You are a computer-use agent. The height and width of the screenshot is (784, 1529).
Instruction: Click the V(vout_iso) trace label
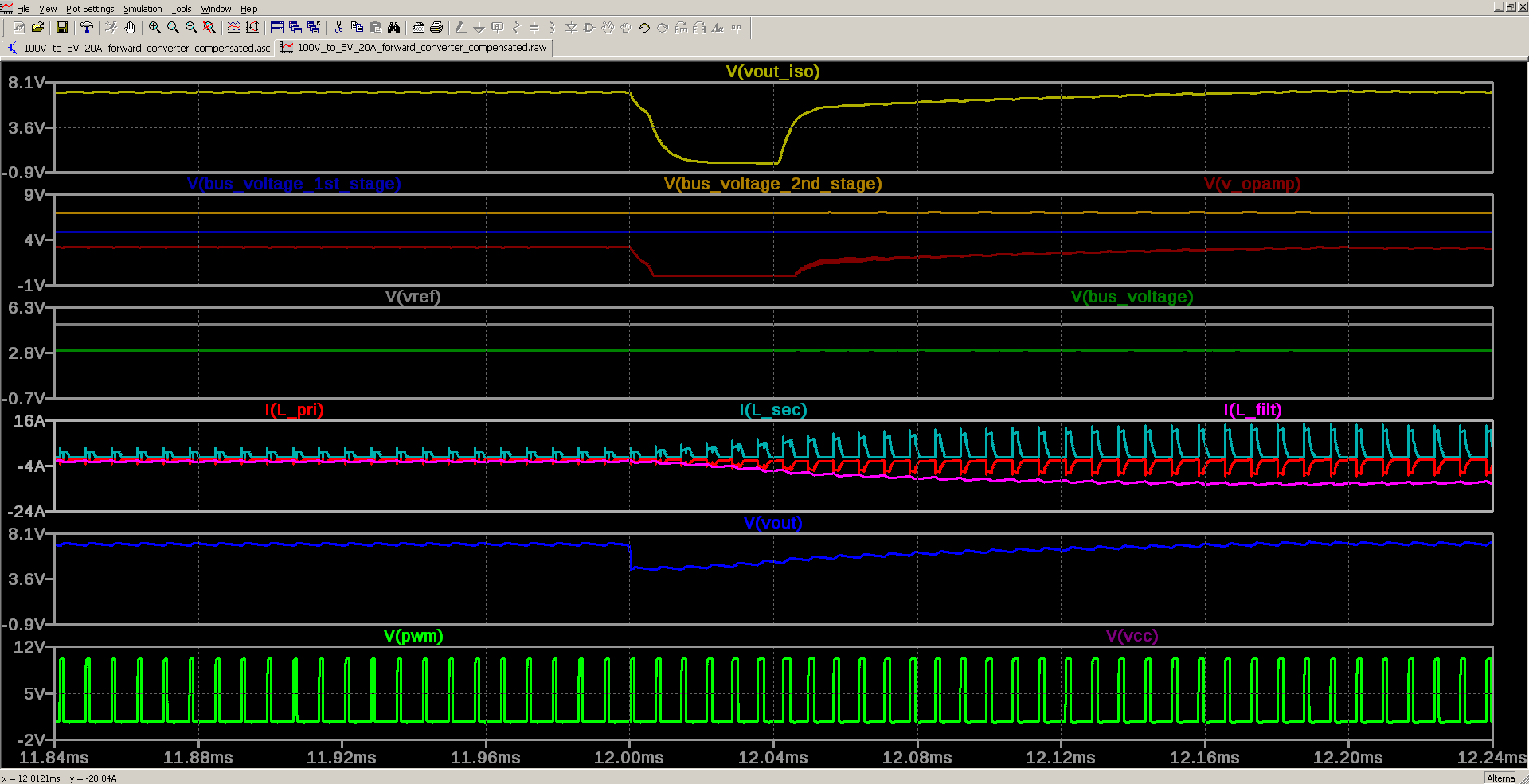click(x=772, y=72)
